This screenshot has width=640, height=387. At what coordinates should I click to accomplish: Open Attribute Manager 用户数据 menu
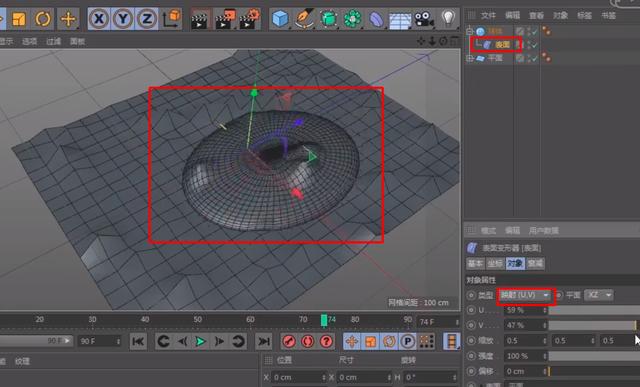[x=544, y=231]
